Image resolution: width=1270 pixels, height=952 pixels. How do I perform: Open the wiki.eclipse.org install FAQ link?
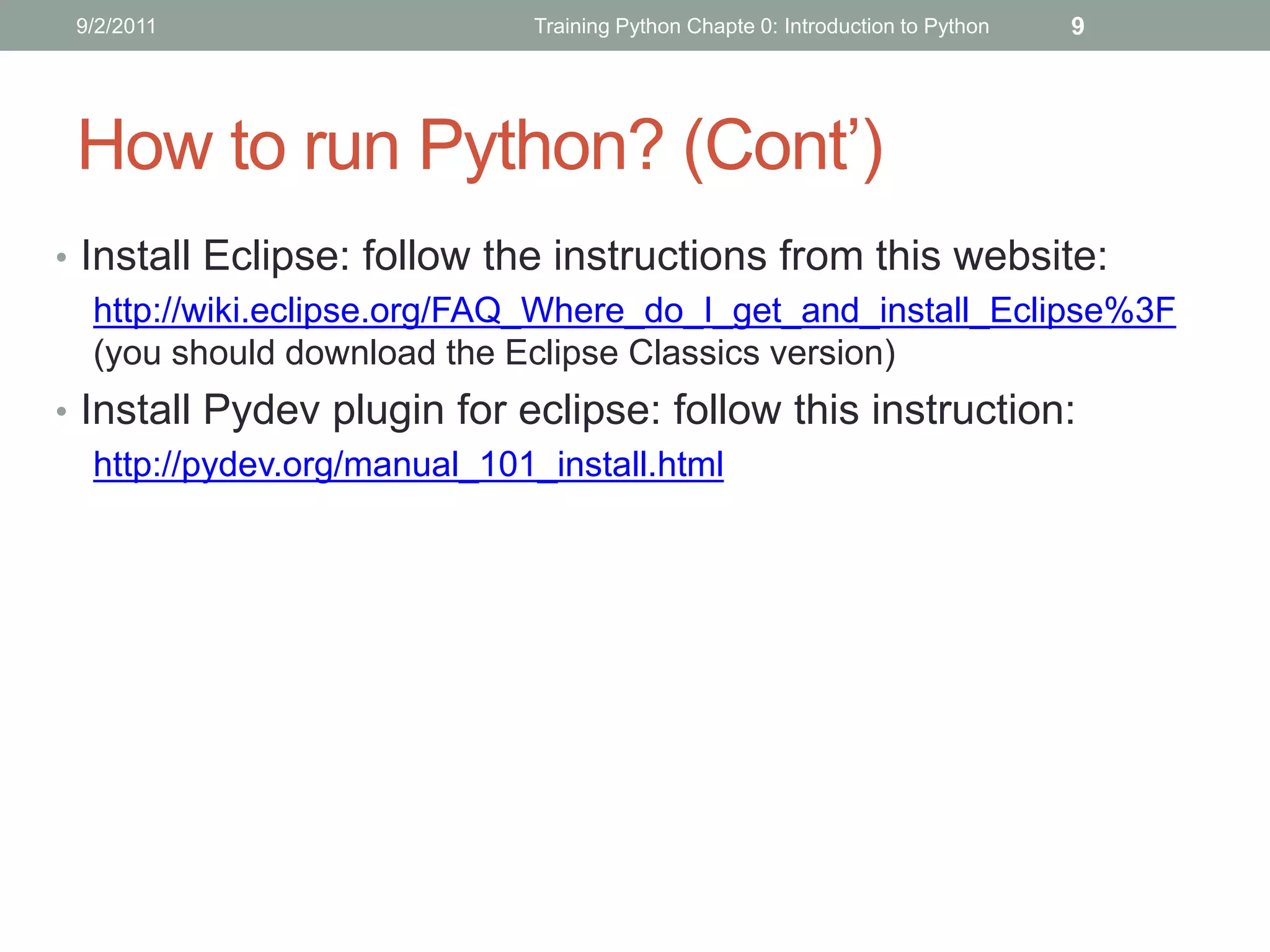tap(634, 311)
